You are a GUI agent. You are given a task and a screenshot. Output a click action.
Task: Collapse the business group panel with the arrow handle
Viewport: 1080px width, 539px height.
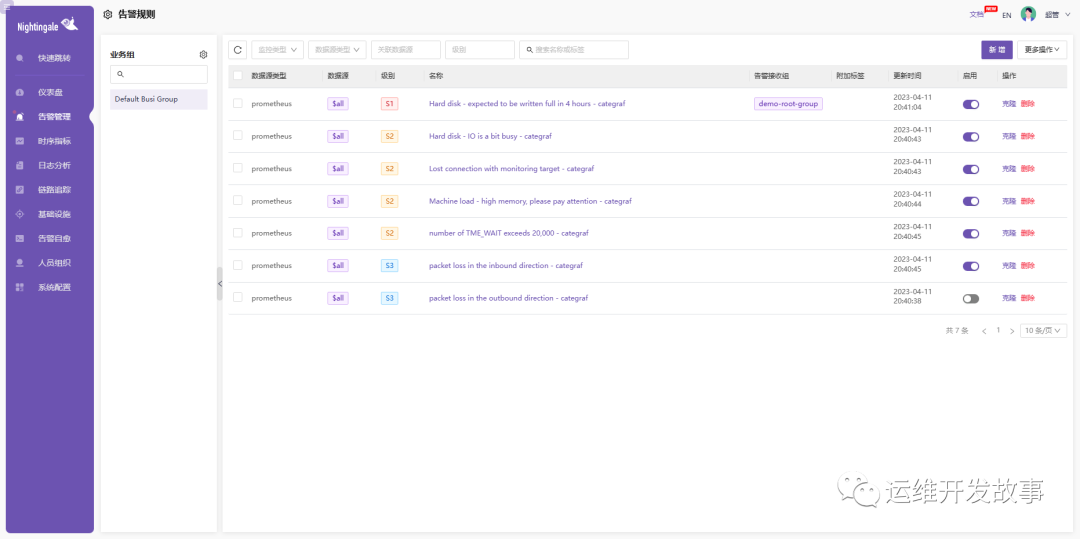220,284
